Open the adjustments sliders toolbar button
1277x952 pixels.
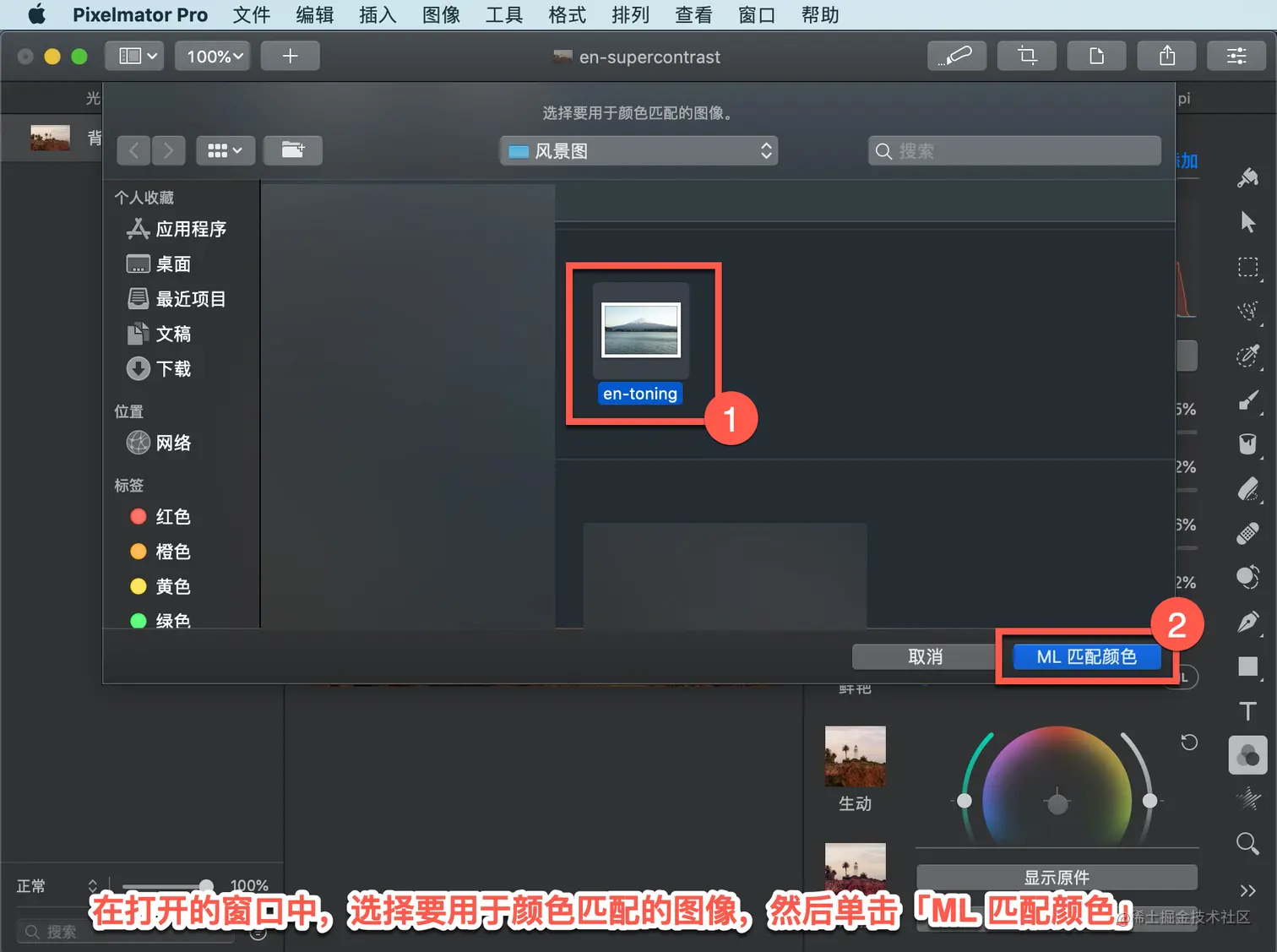[1236, 56]
